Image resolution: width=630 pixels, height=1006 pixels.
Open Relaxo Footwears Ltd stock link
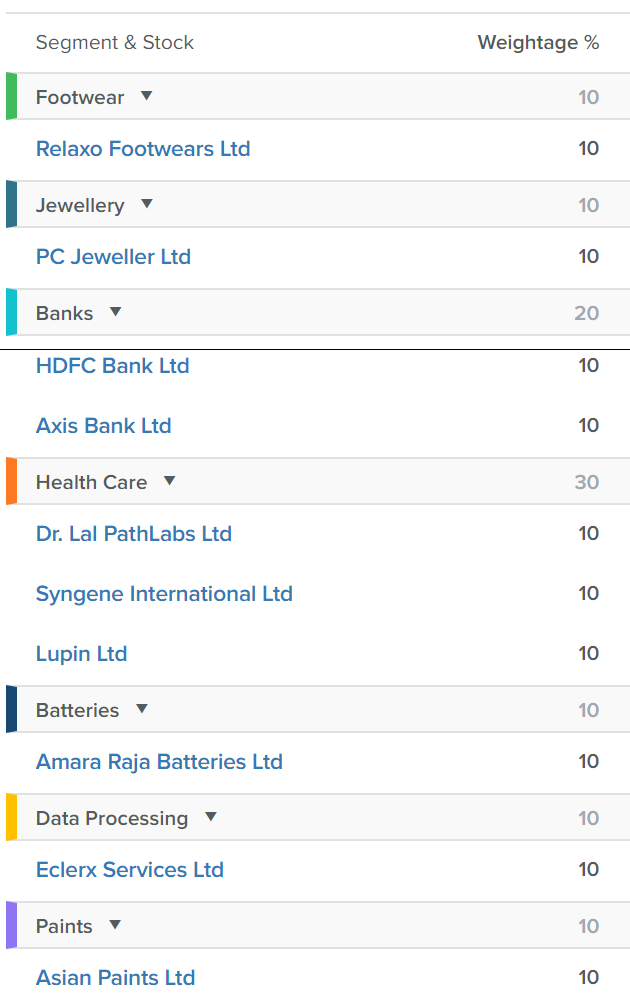(x=143, y=149)
